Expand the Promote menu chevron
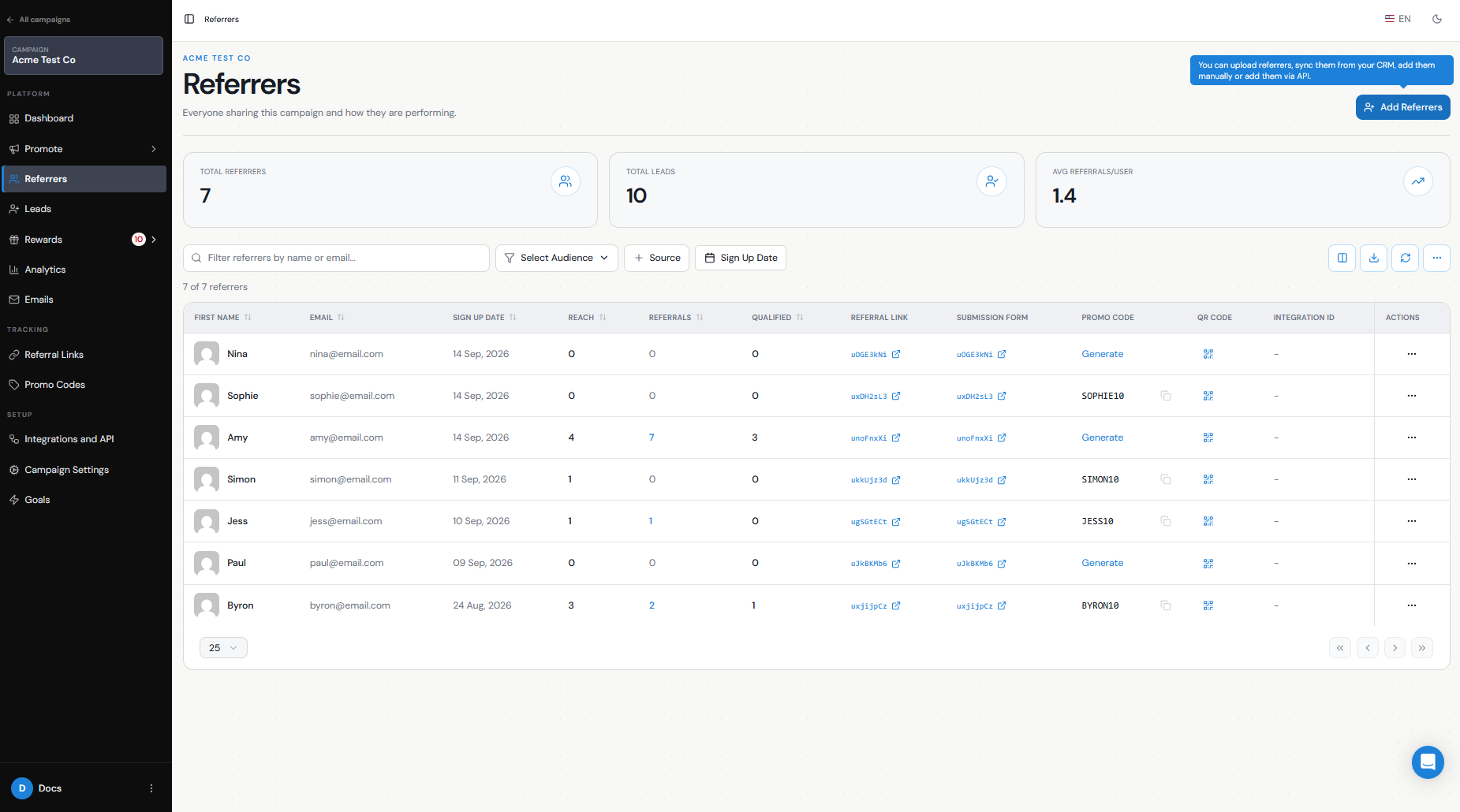This screenshot has width=1460, height=812. [154, 149]
